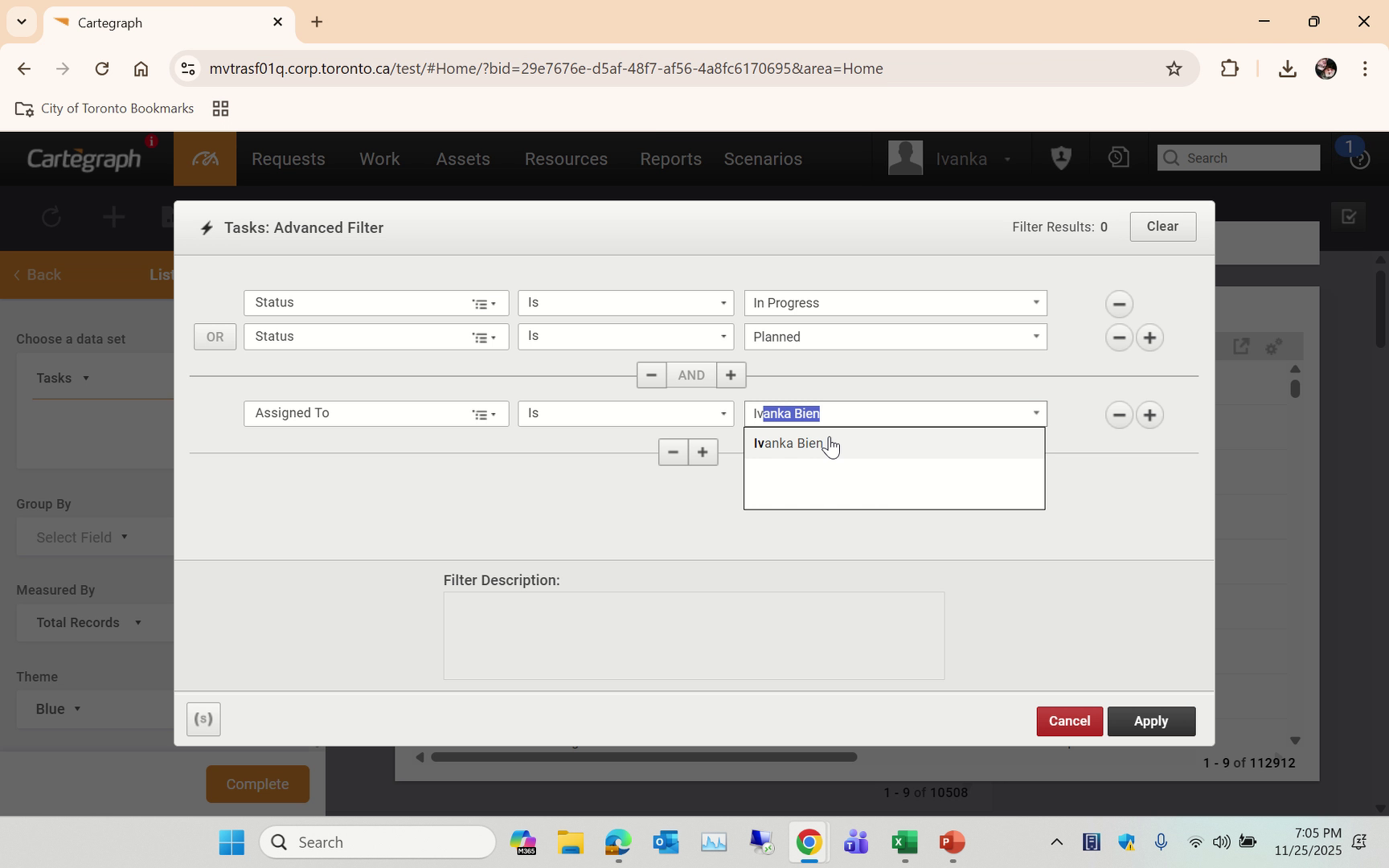Open the Reports menu
The width and height of the screenshot is (1389, 868).
pyautogui.click(x=670, y=158)
